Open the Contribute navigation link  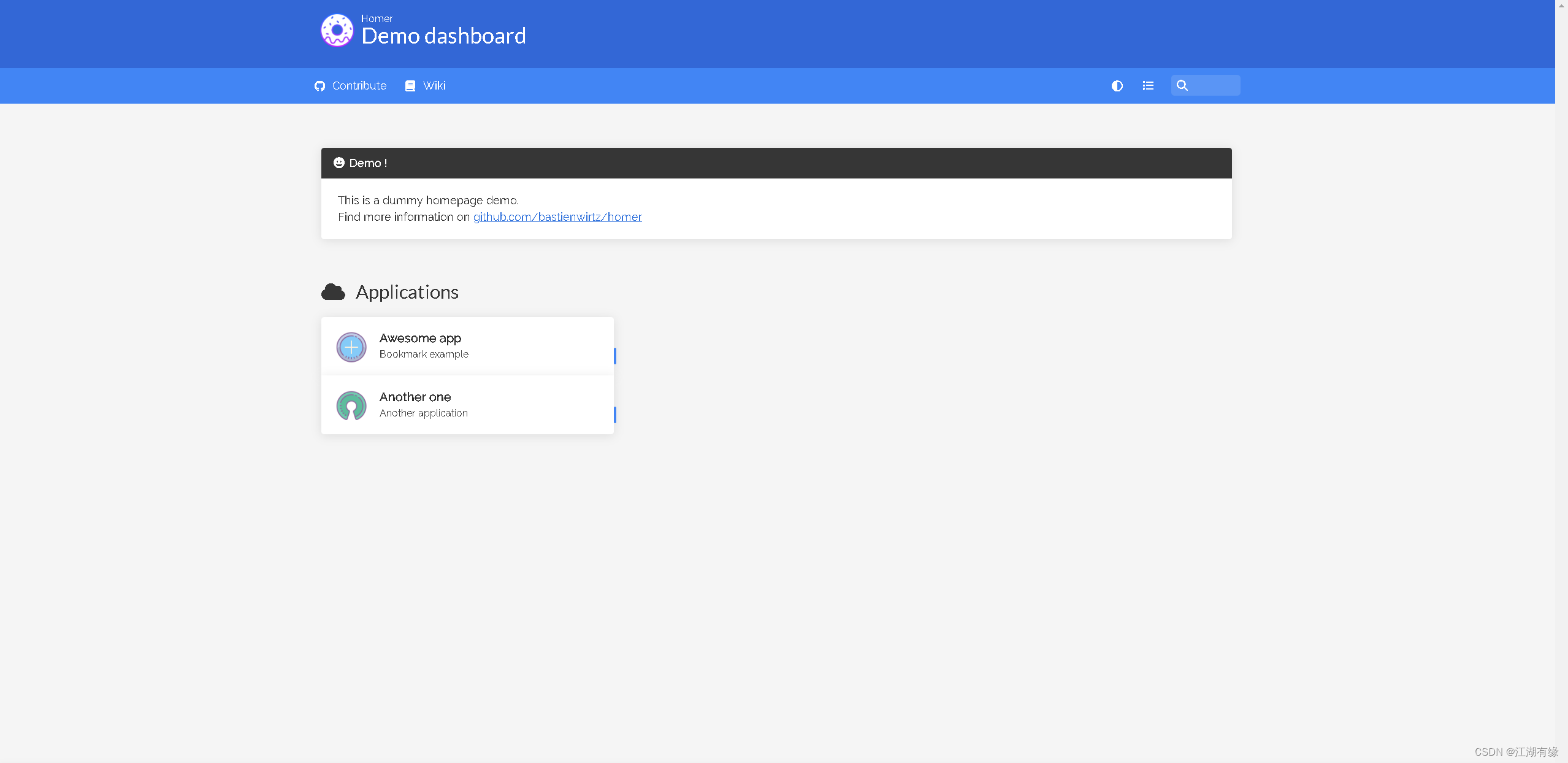tap(359, 86)
